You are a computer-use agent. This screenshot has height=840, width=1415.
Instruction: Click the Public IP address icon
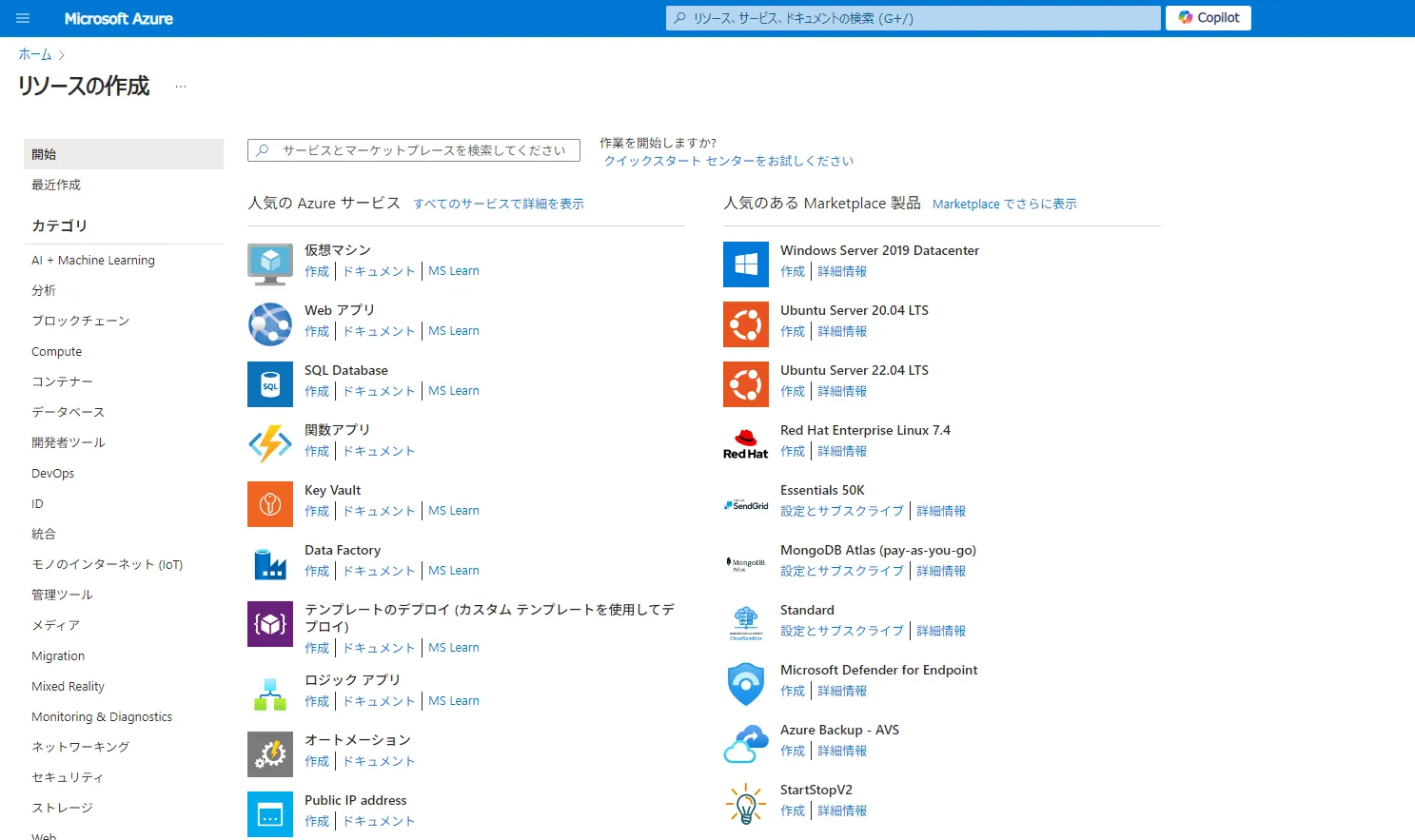[x=270, y=814]
